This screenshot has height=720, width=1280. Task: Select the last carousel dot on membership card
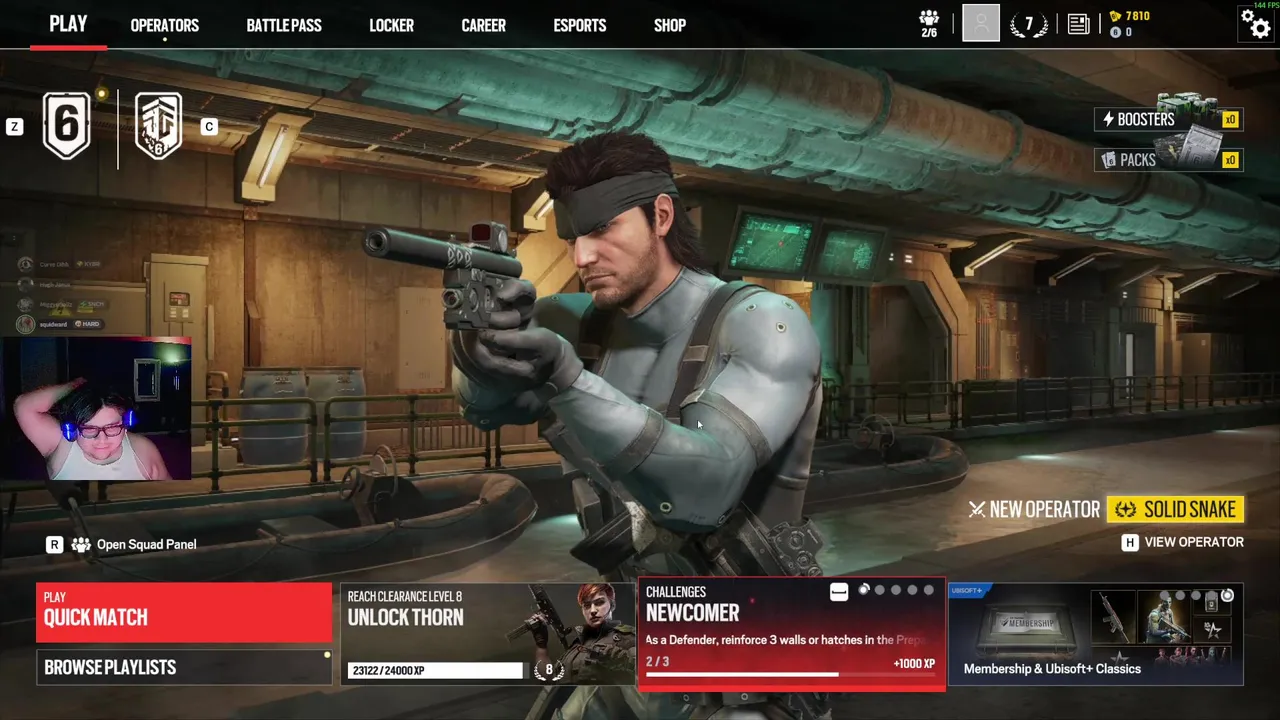tap(1227, 596)
